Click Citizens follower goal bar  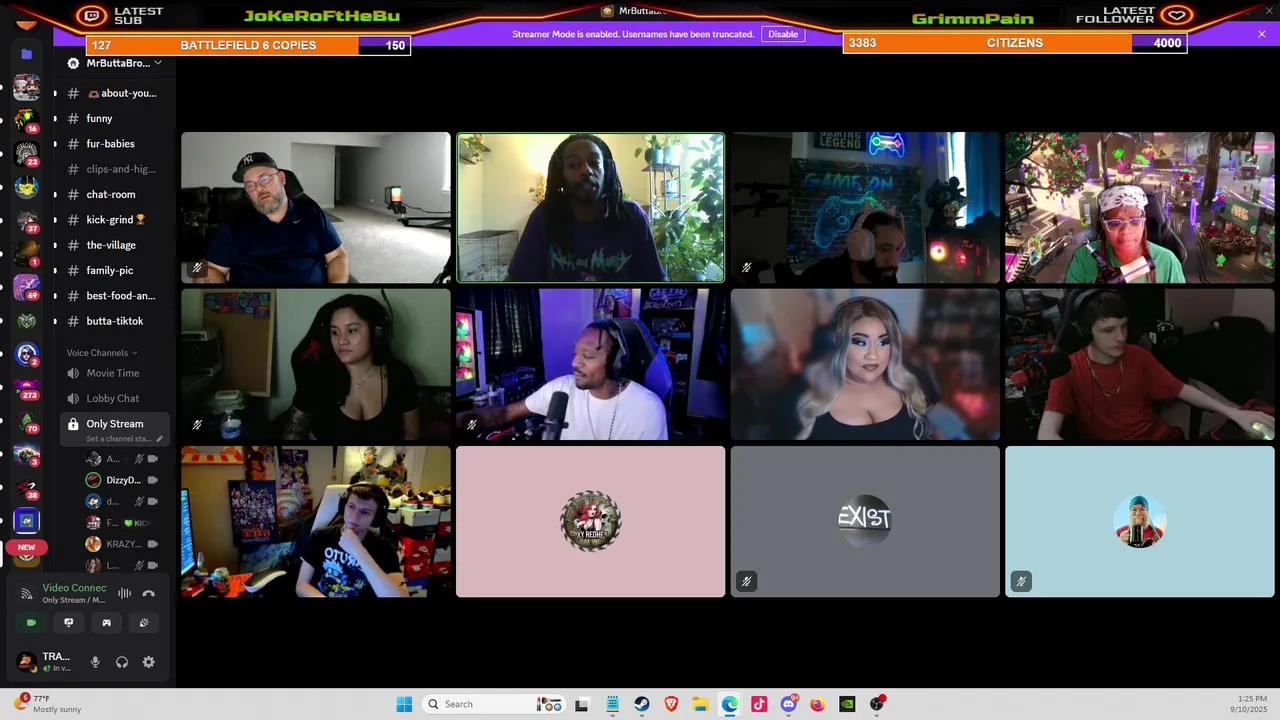[x=1015, y=43]
